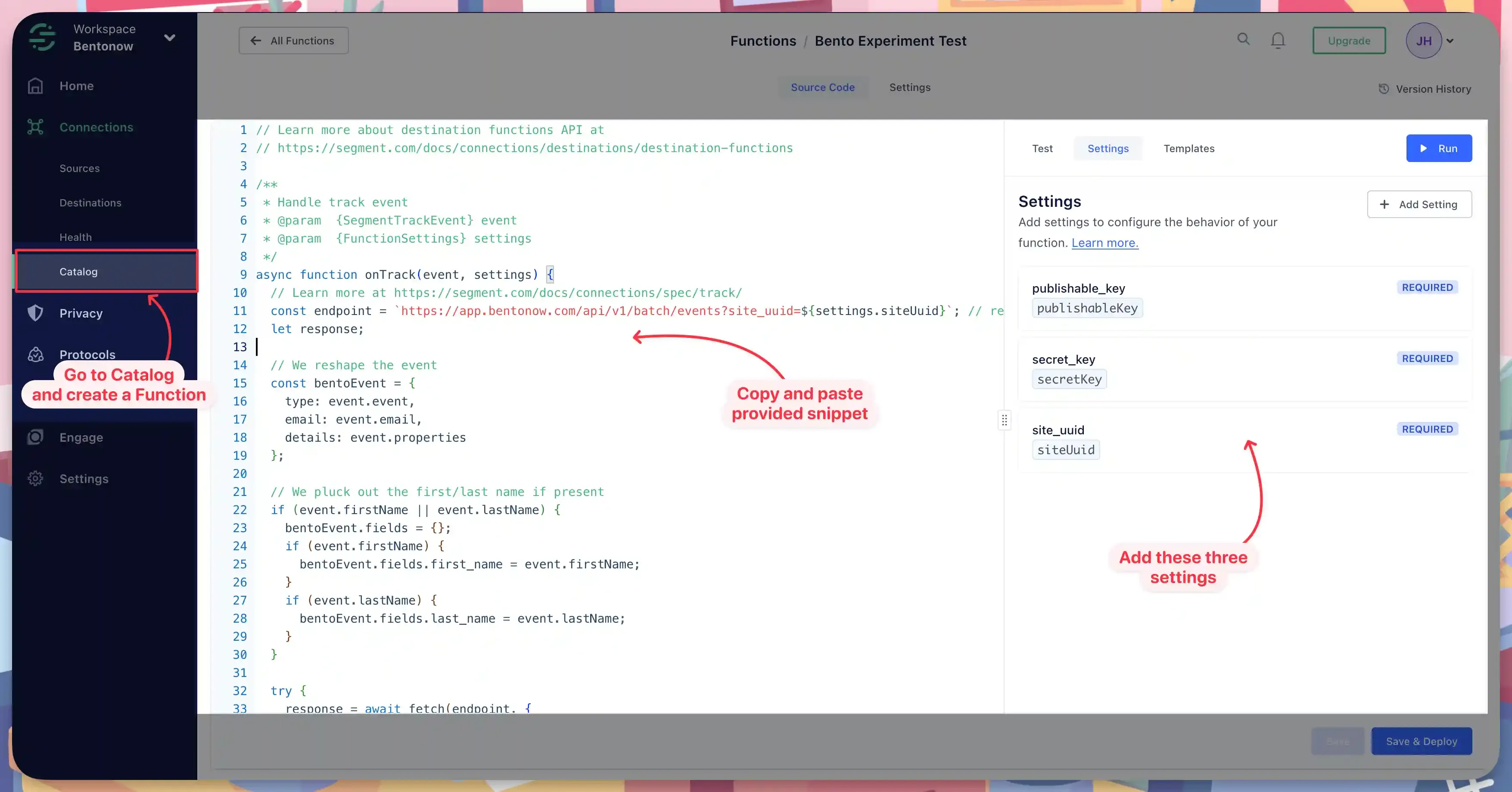Screen dimensions: 1512x792
Task: Switch to the Test tab
Action: (x=1042, y=149)
